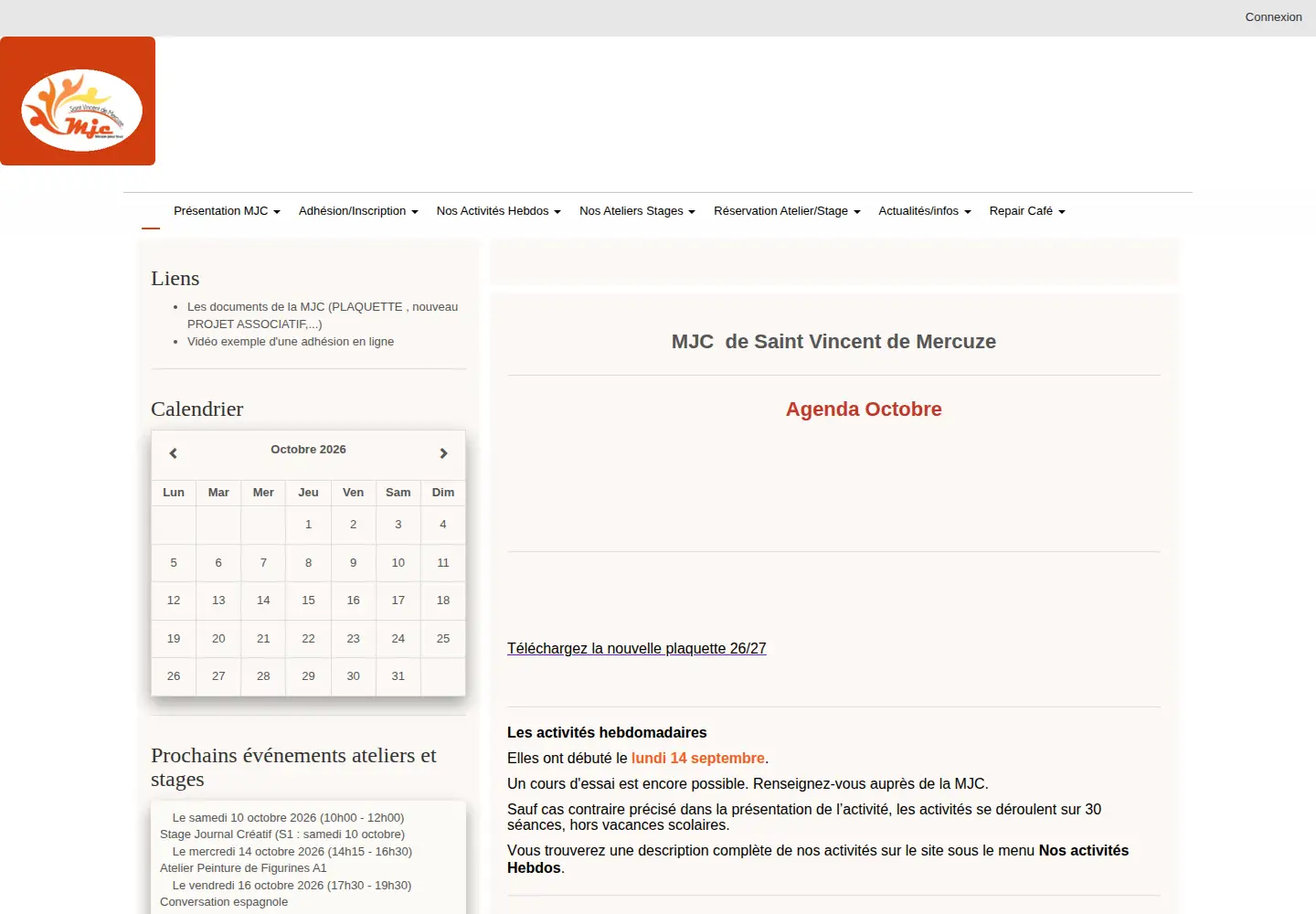Image resolution: width=1316 pixels, height=914 pixels.
Task: Click the Agenda Octobre heading
Action: (x=864, y=409)
